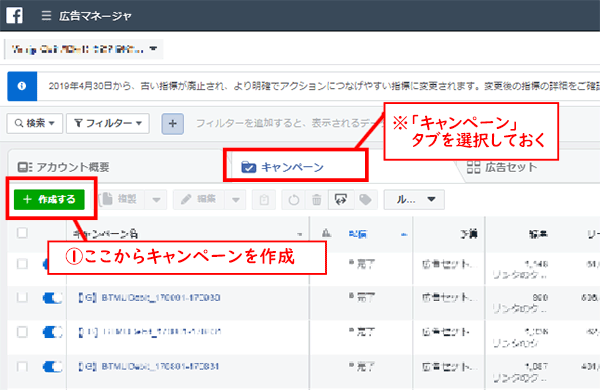Click the filter text input field
Screen dimensions: 600x390
click(x=289, y=123)
